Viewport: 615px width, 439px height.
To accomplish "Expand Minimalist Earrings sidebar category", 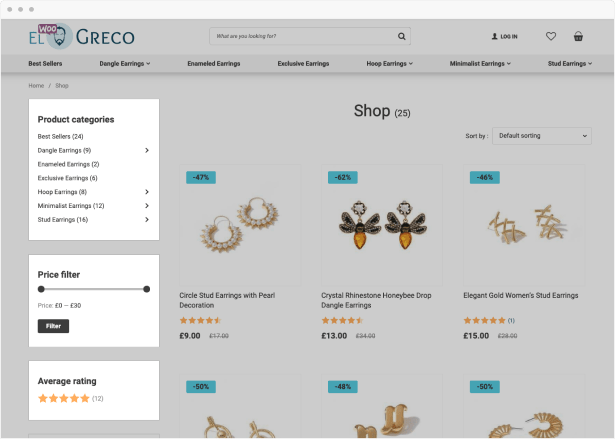I will (x=147, y=205).
